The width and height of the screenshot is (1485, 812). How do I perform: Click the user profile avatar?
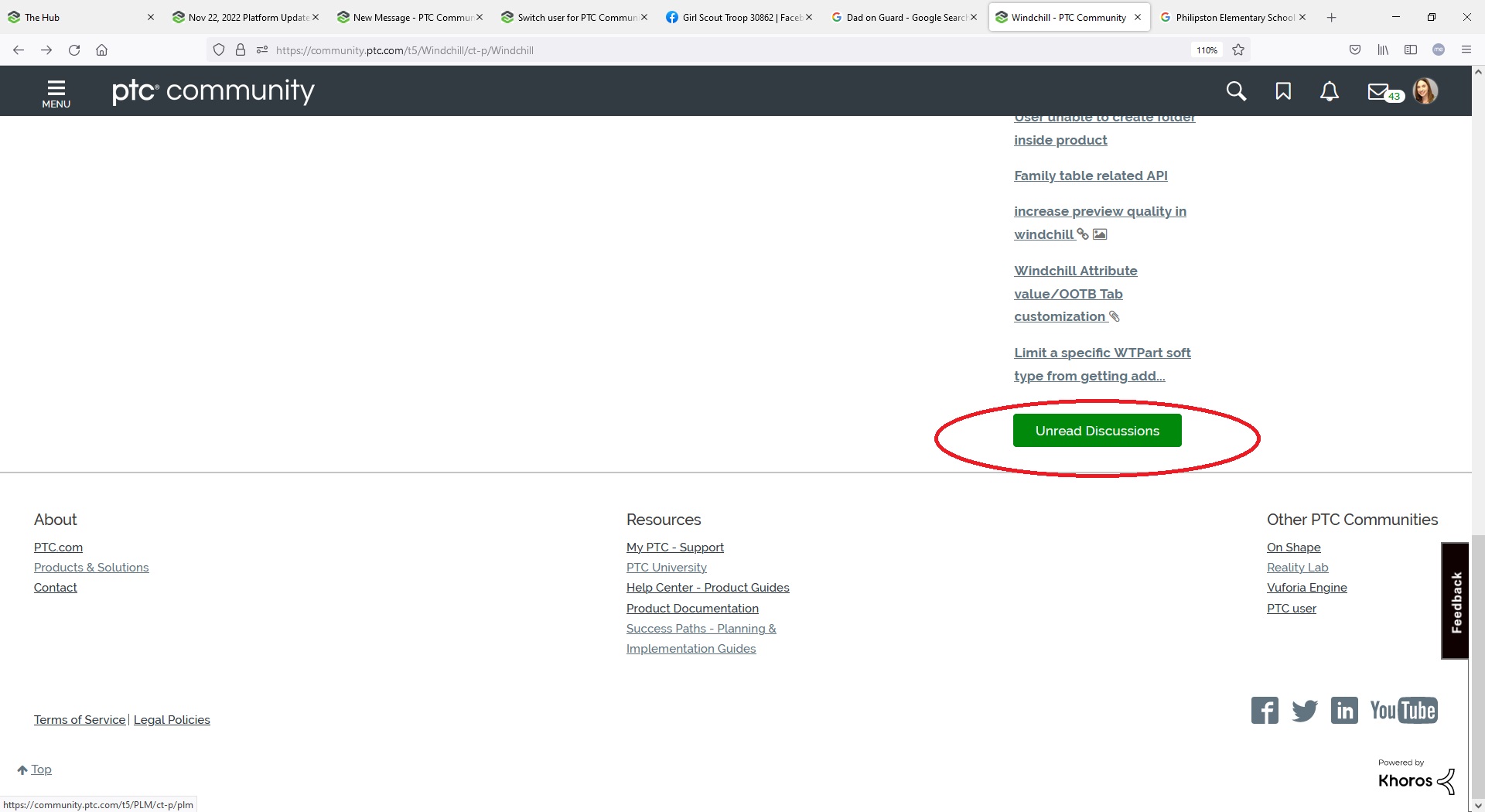tap(1427, 90)
